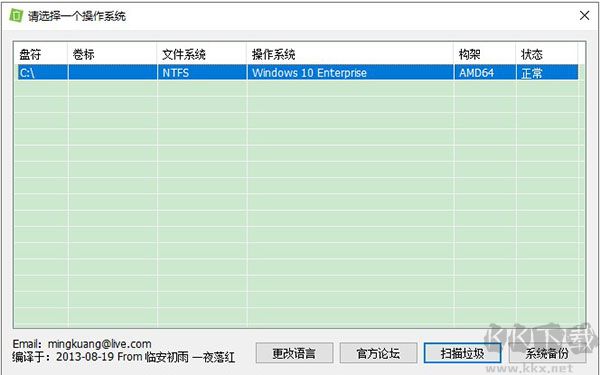Click the 系统备份 button
Viewport: 600px width, 375px height.
pyautogui.click(x=547, y=353)
